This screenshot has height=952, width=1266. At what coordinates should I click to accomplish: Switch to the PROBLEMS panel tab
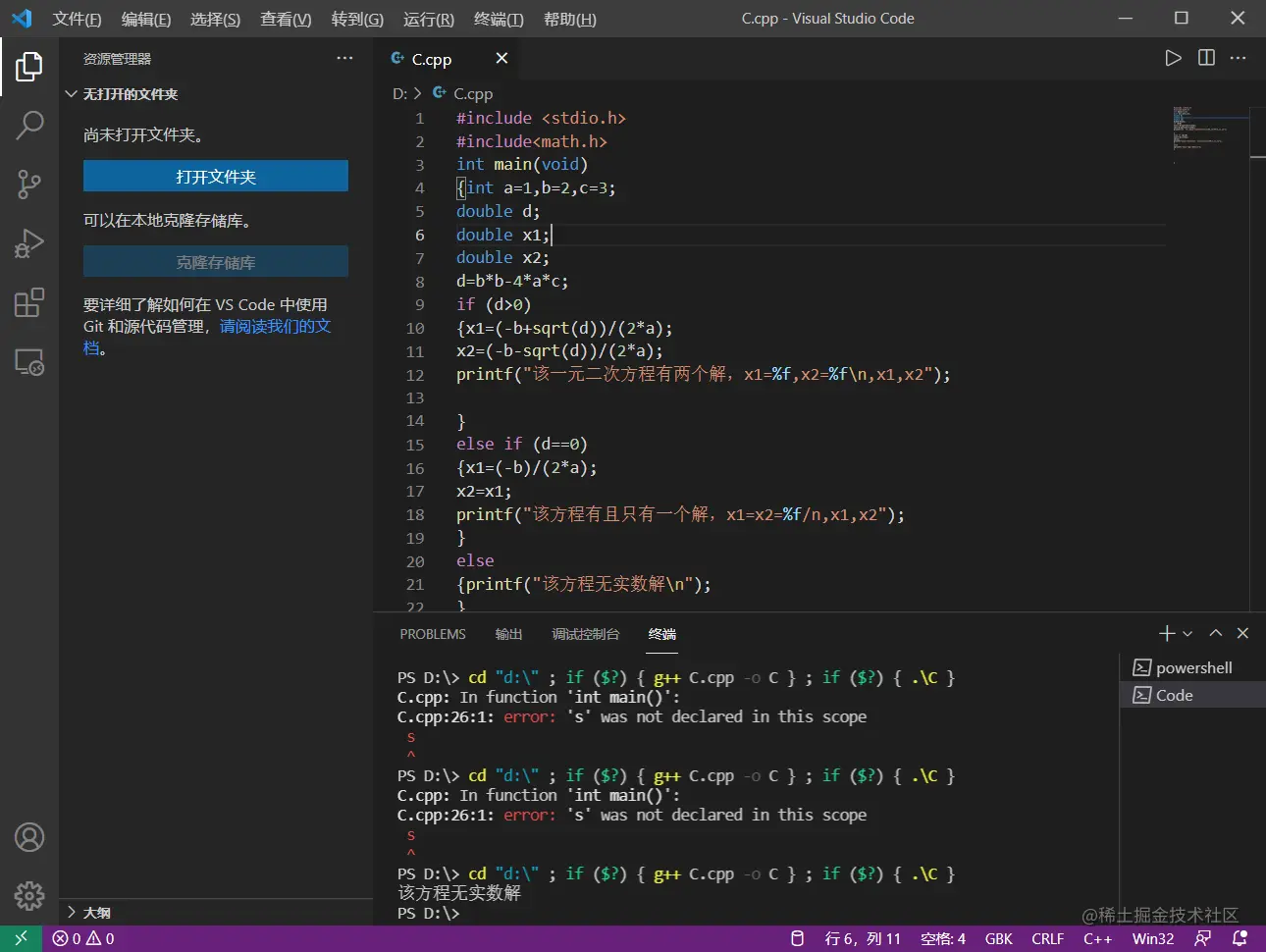pos(433,634)
